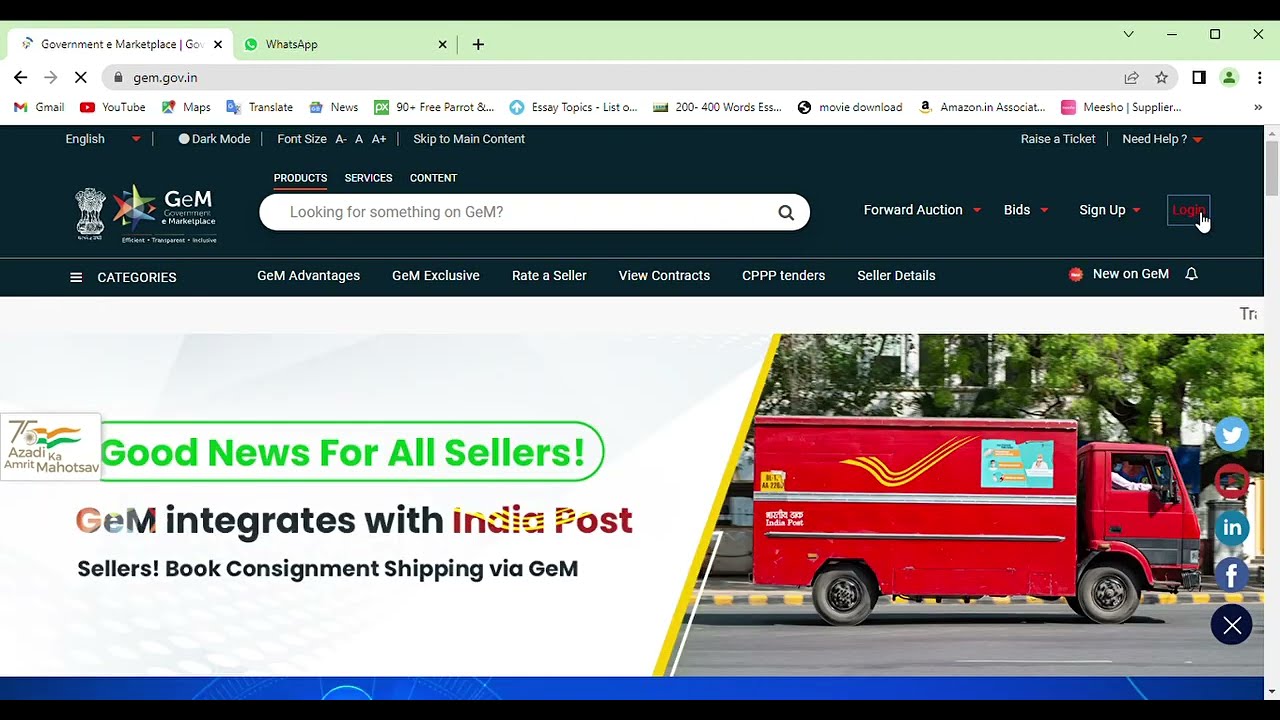
Task: Open CPPP tenders menu item
Action: (x=783, y=276)
